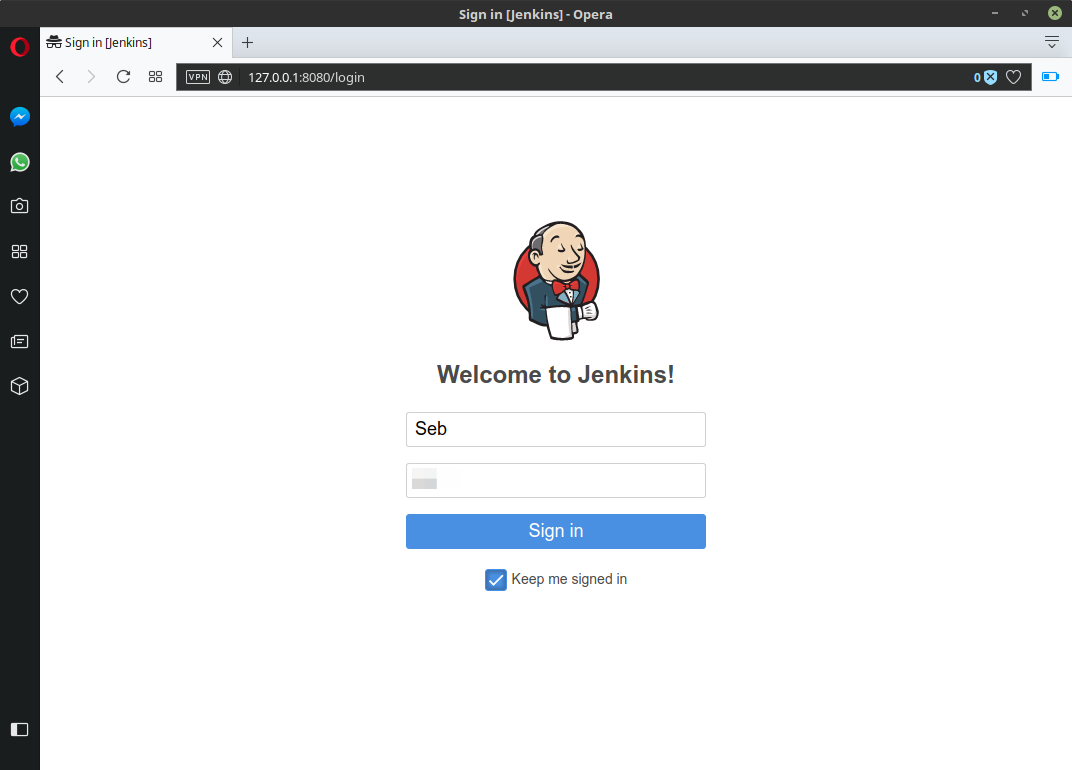The image size is (1072, 770).
Task: Open the tab menu dropdown at top right
Action: point(1051,42)
